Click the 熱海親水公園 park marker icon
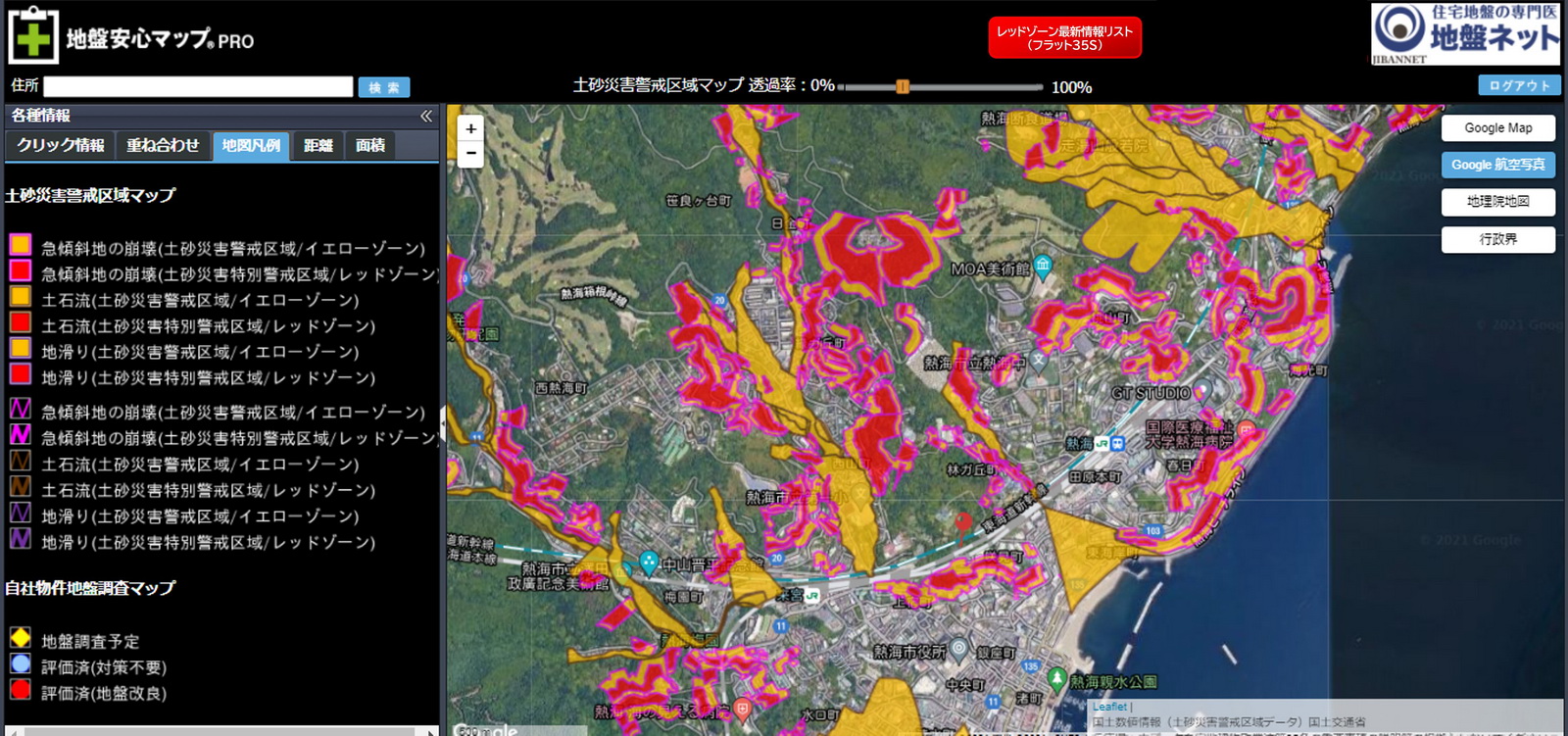This screenshot has width=1568, height=736. tap(1056, 678)
